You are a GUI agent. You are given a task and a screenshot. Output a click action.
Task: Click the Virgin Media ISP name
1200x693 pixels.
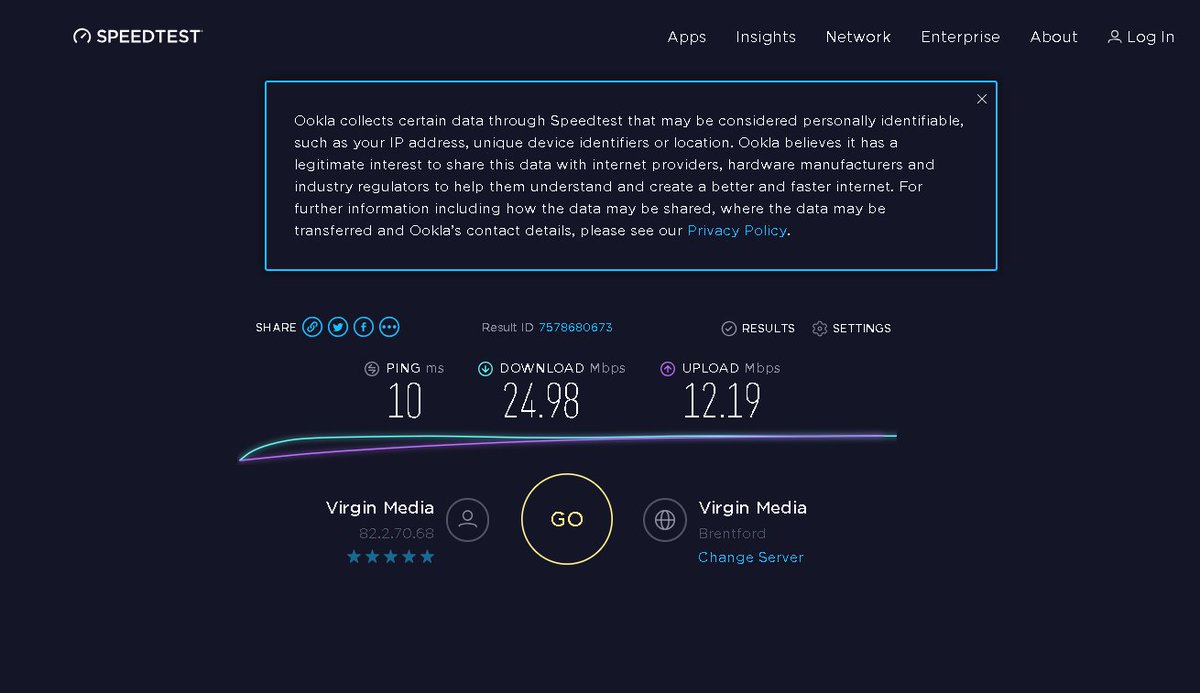coord(380,507)
